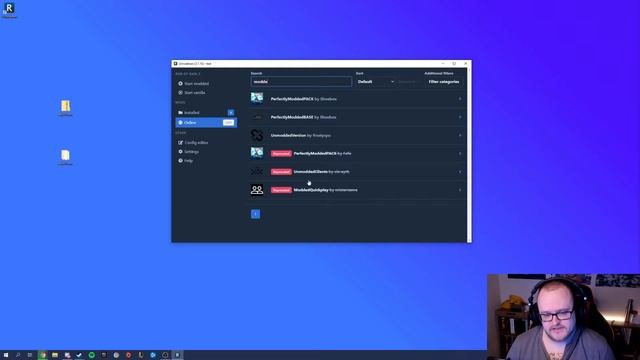Click the ModdedQuickplay people icon
The image size is (640, 360).
[x=257, y=190]
